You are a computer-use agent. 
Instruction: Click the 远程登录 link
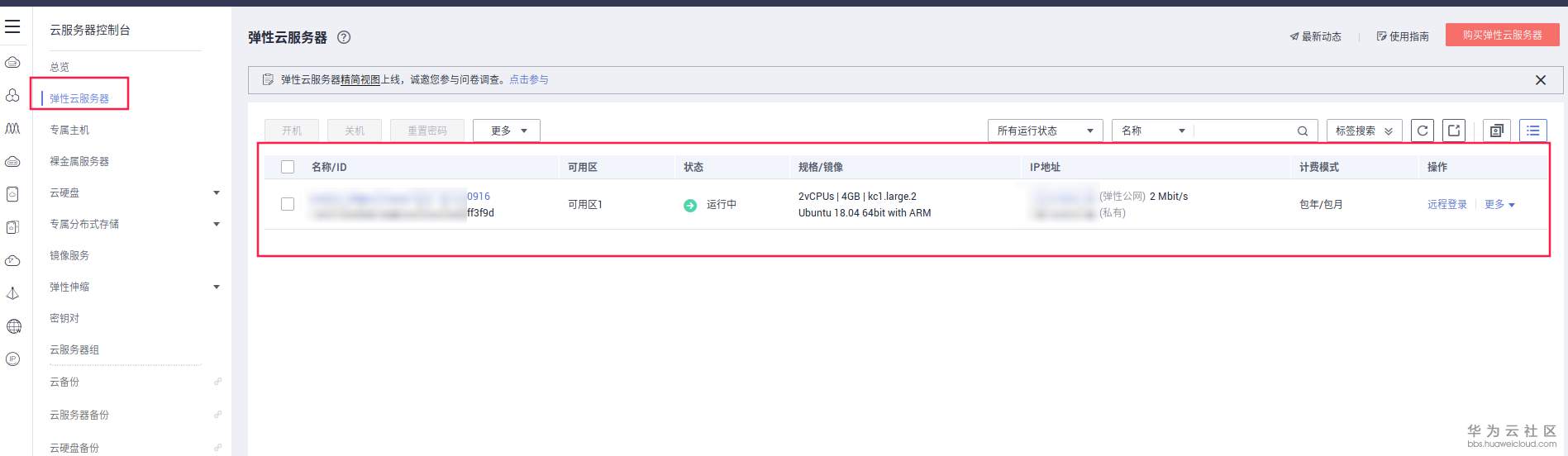pos(1446,205)
